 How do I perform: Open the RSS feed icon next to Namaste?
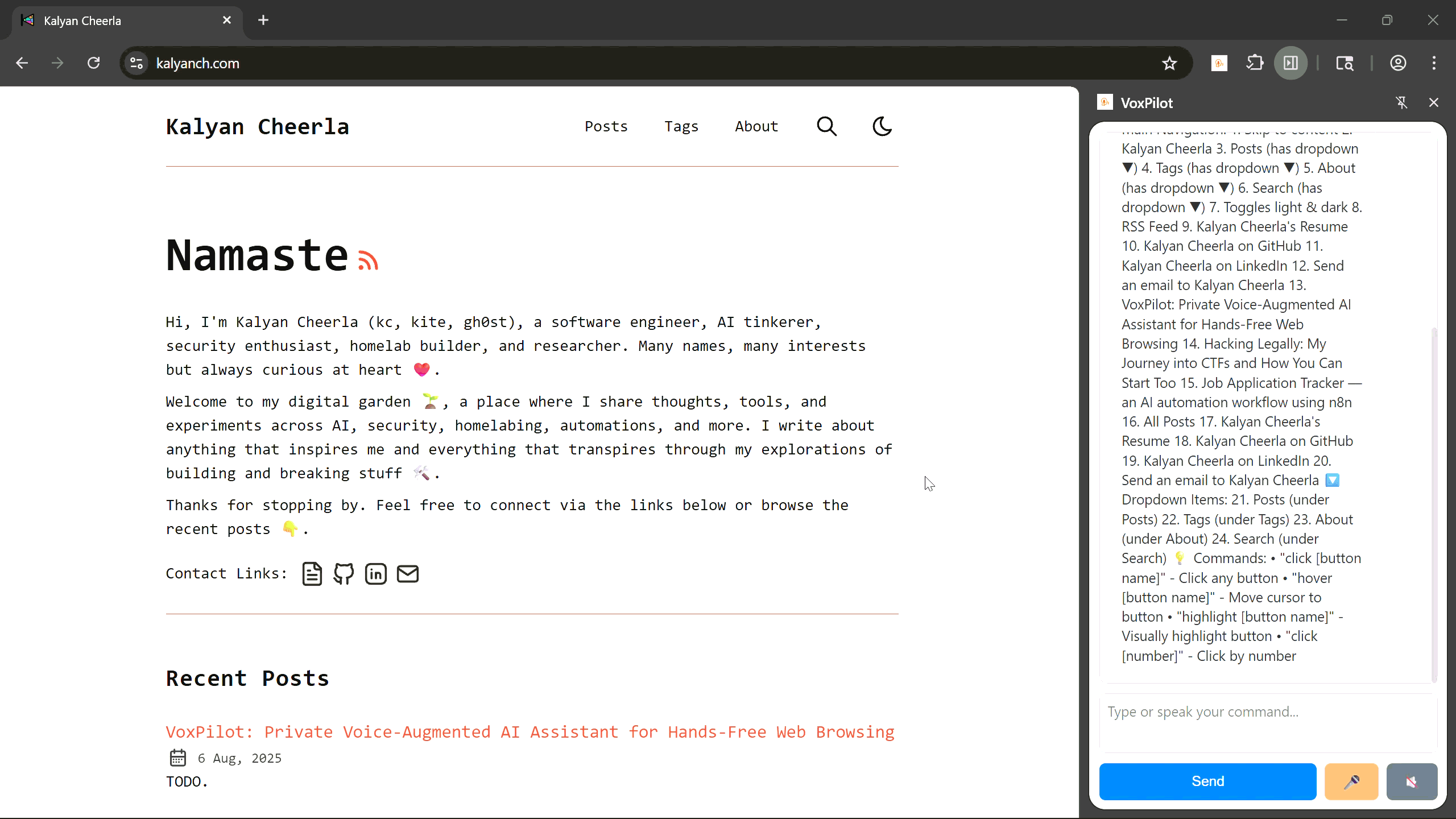coord(368,259)
